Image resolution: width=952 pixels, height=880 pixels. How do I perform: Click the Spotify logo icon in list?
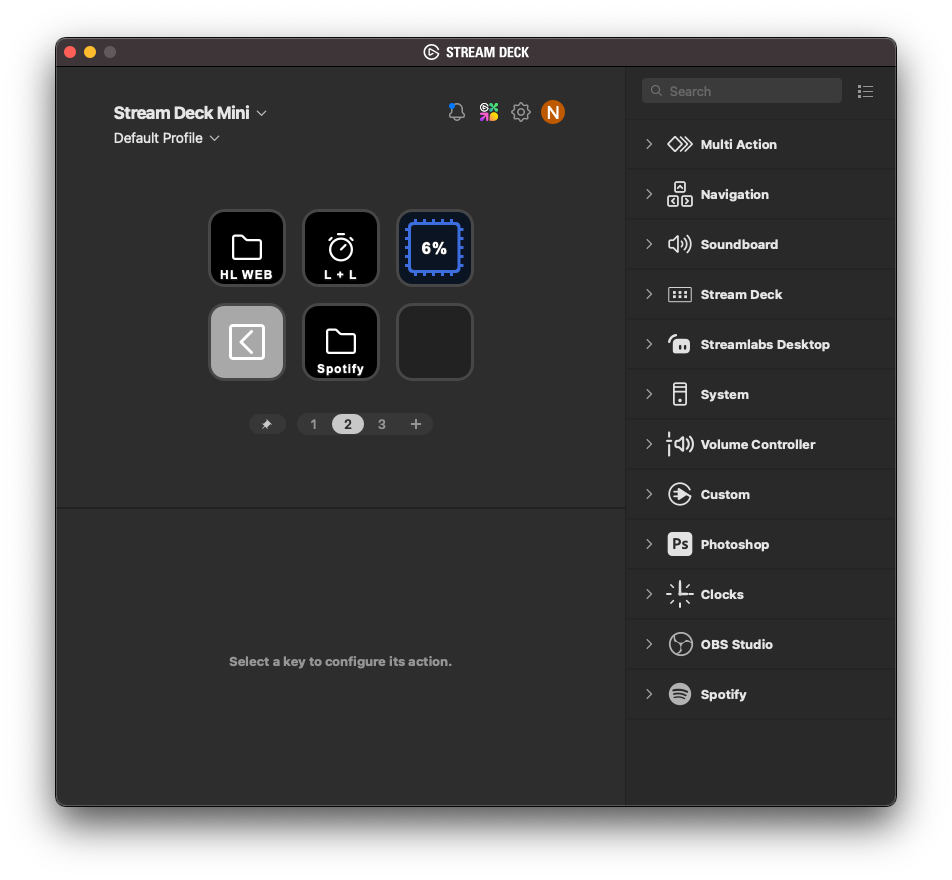(x=680, y=694)
